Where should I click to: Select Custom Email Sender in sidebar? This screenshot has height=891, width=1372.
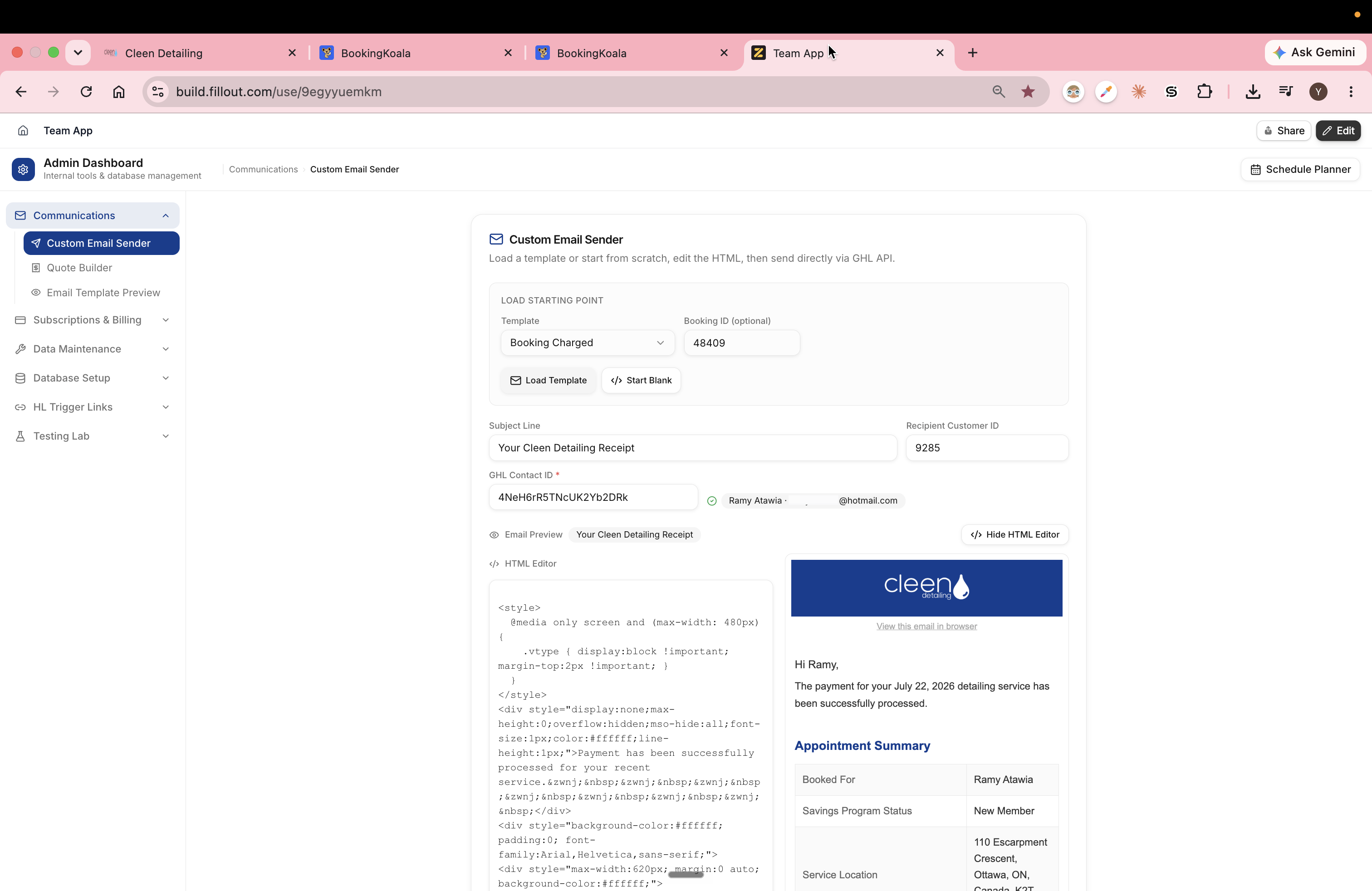pos(102,243)
